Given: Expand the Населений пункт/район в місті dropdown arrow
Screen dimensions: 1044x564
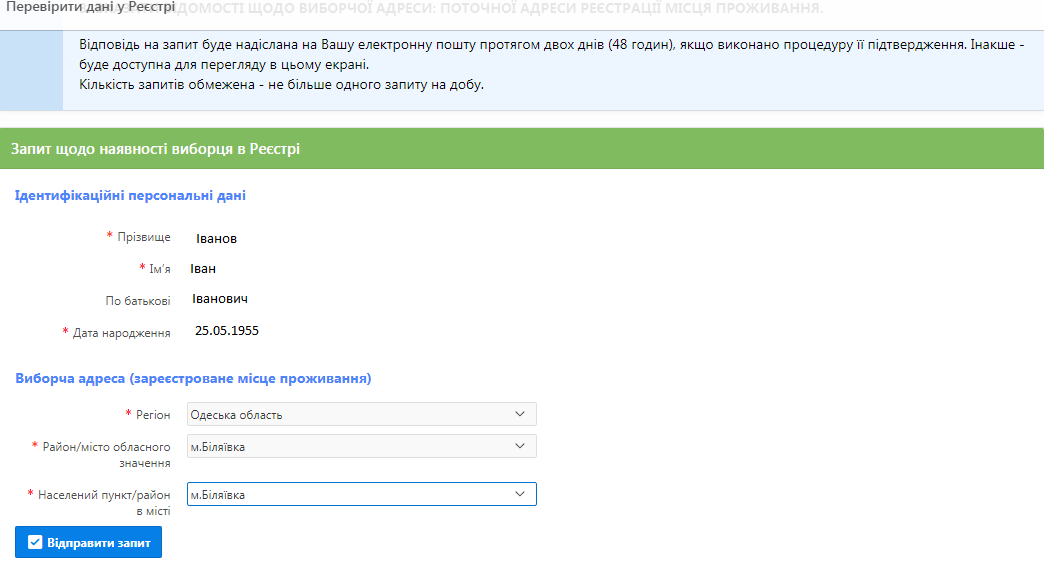Looking at the screenshot, I should (520, 494).
